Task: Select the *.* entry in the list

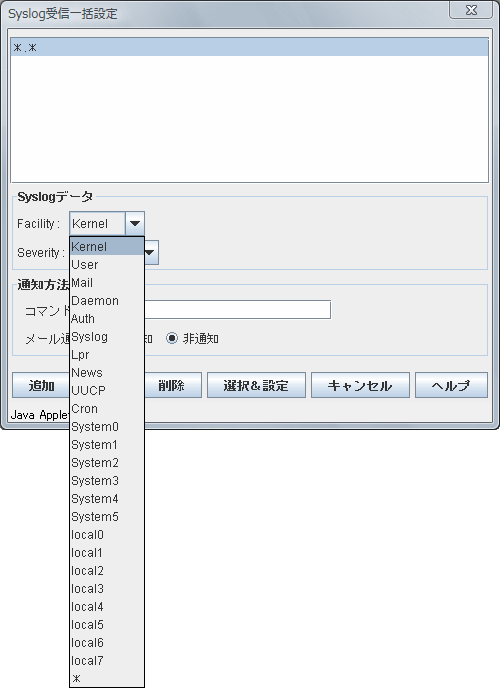Action: point(249,47)
